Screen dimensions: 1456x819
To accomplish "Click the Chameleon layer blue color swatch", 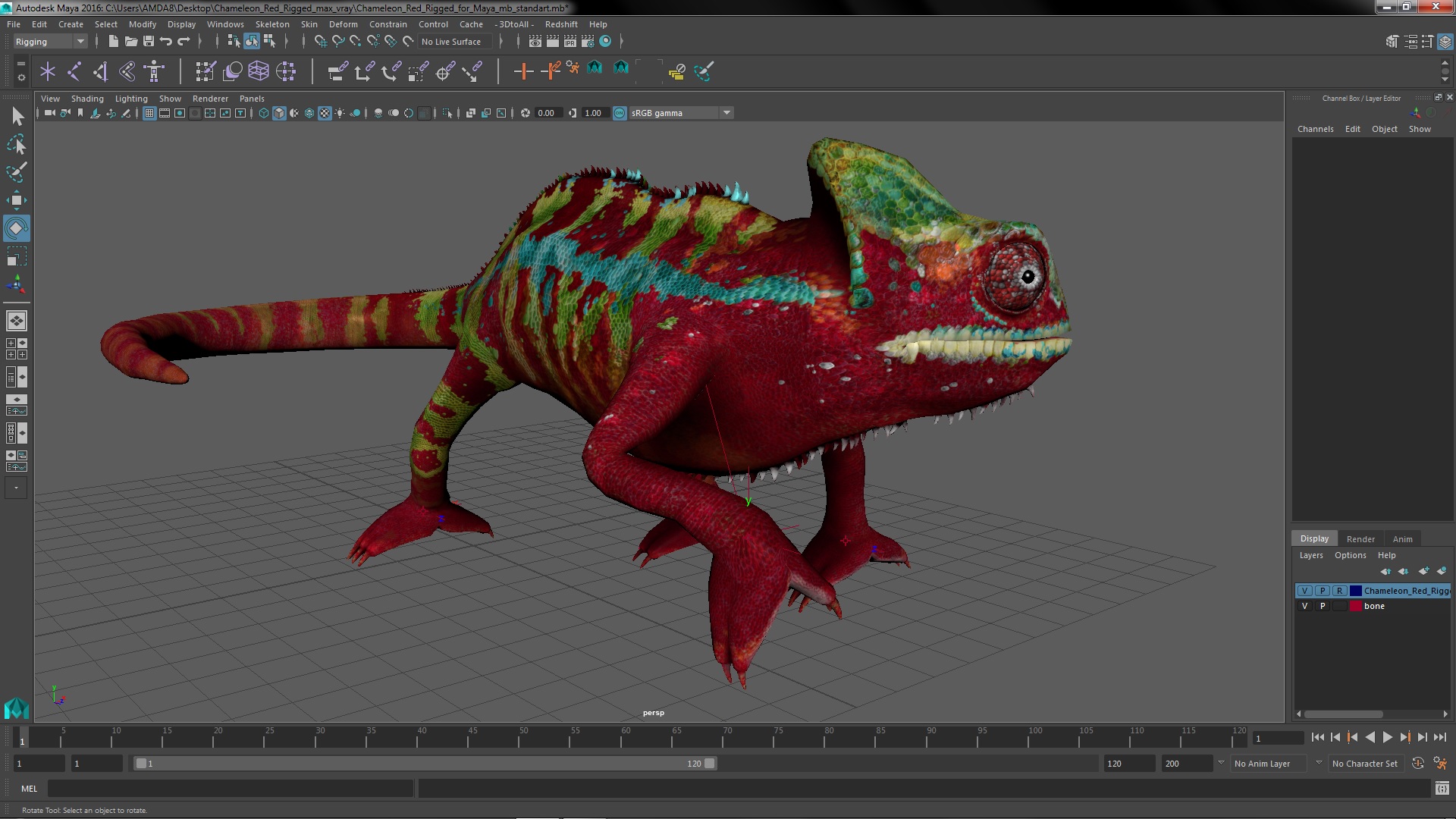I will (1356, 591).
